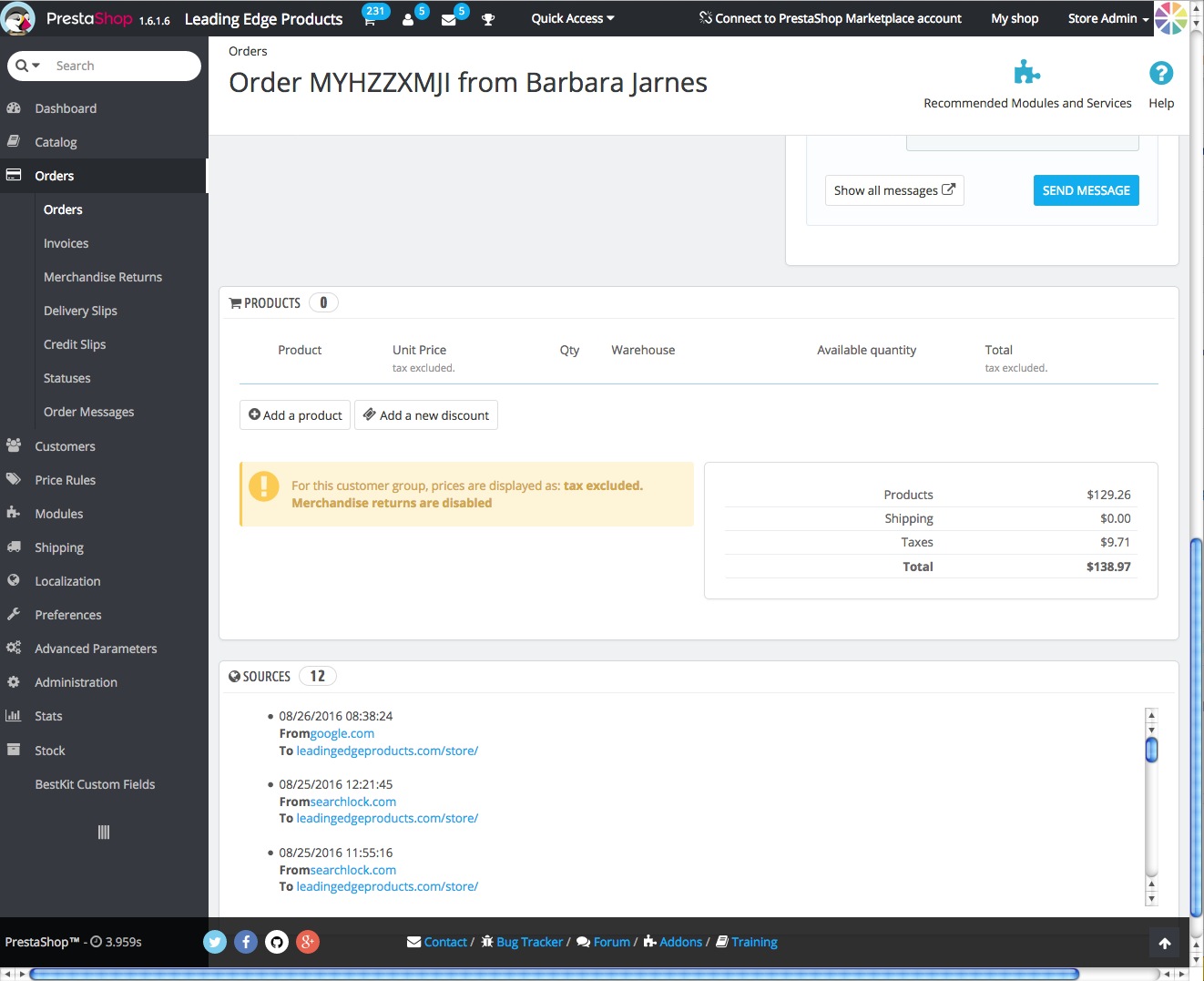This screenshot has height=981, width=1204.
Task: Open the Addons footer link
Action: click(x=673, y=942)
